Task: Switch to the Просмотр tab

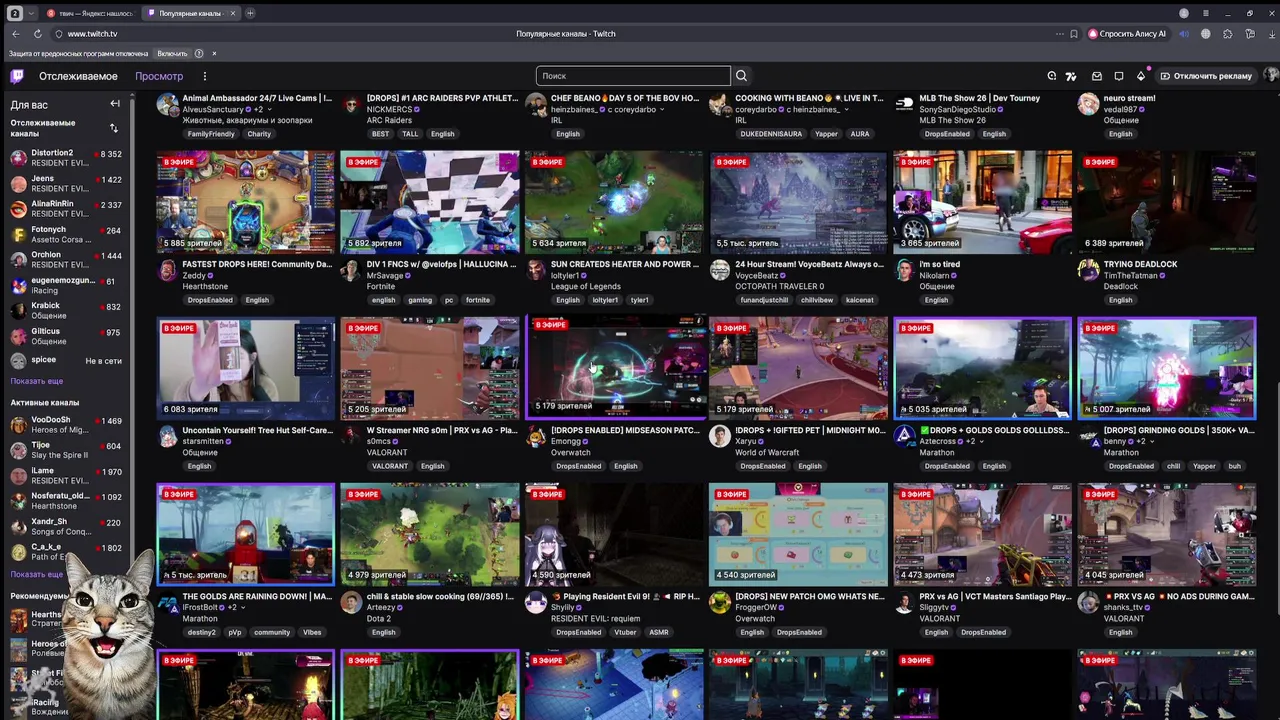Action: click(x=159, y=76)
